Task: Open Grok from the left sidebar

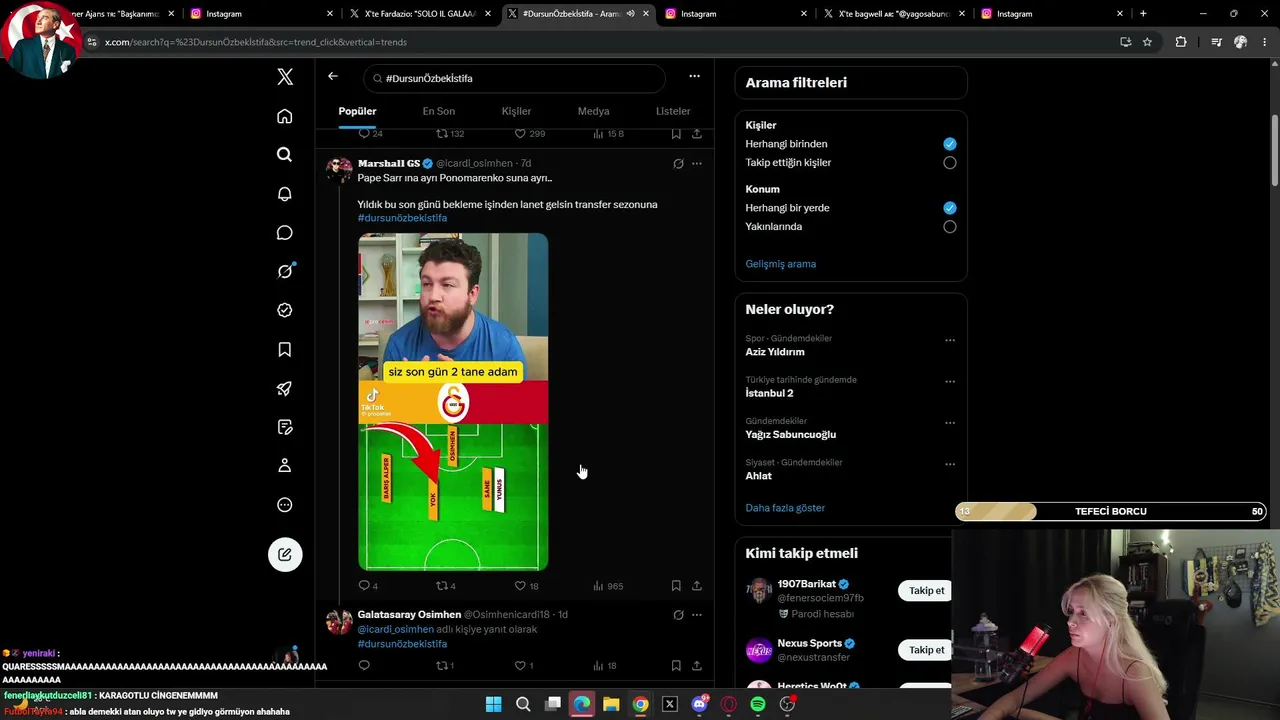Action: point(285,271)
